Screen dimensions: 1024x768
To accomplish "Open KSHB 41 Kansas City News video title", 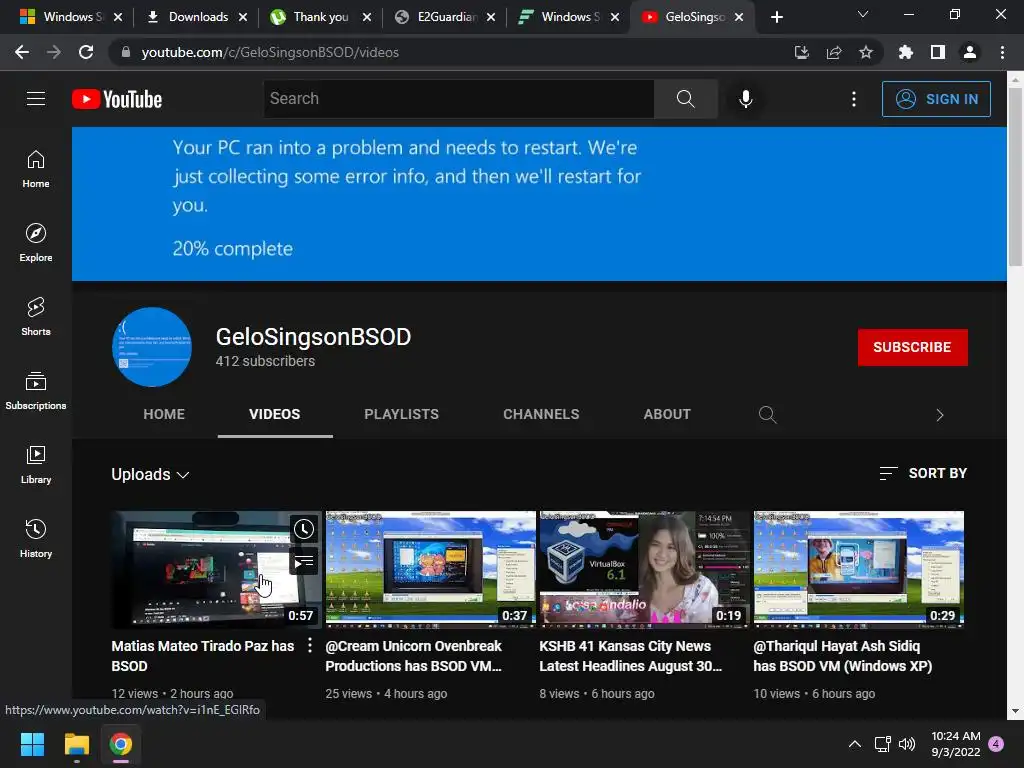I will coord(630,656).
